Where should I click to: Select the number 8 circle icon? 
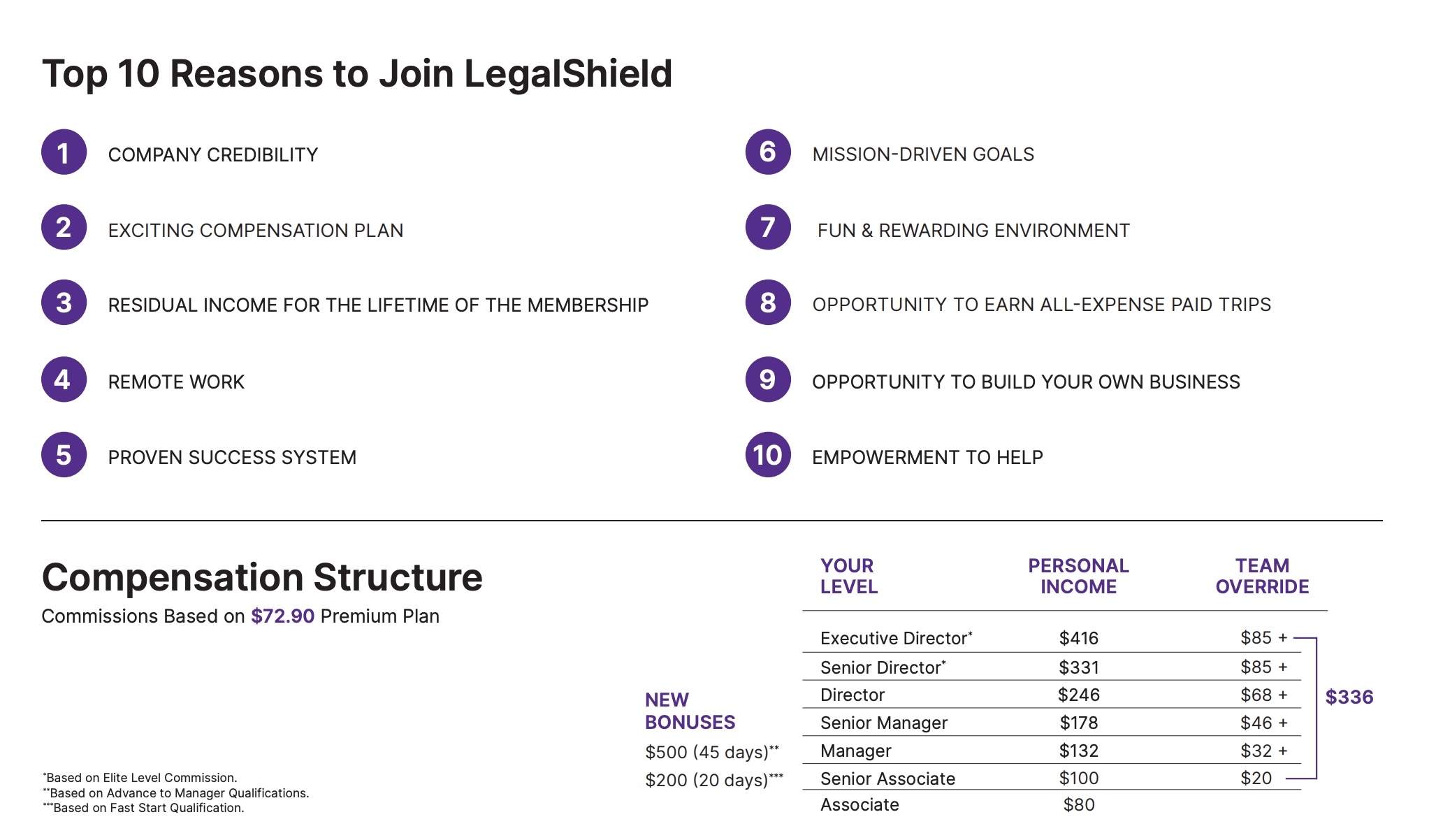[x=768, y=303]
